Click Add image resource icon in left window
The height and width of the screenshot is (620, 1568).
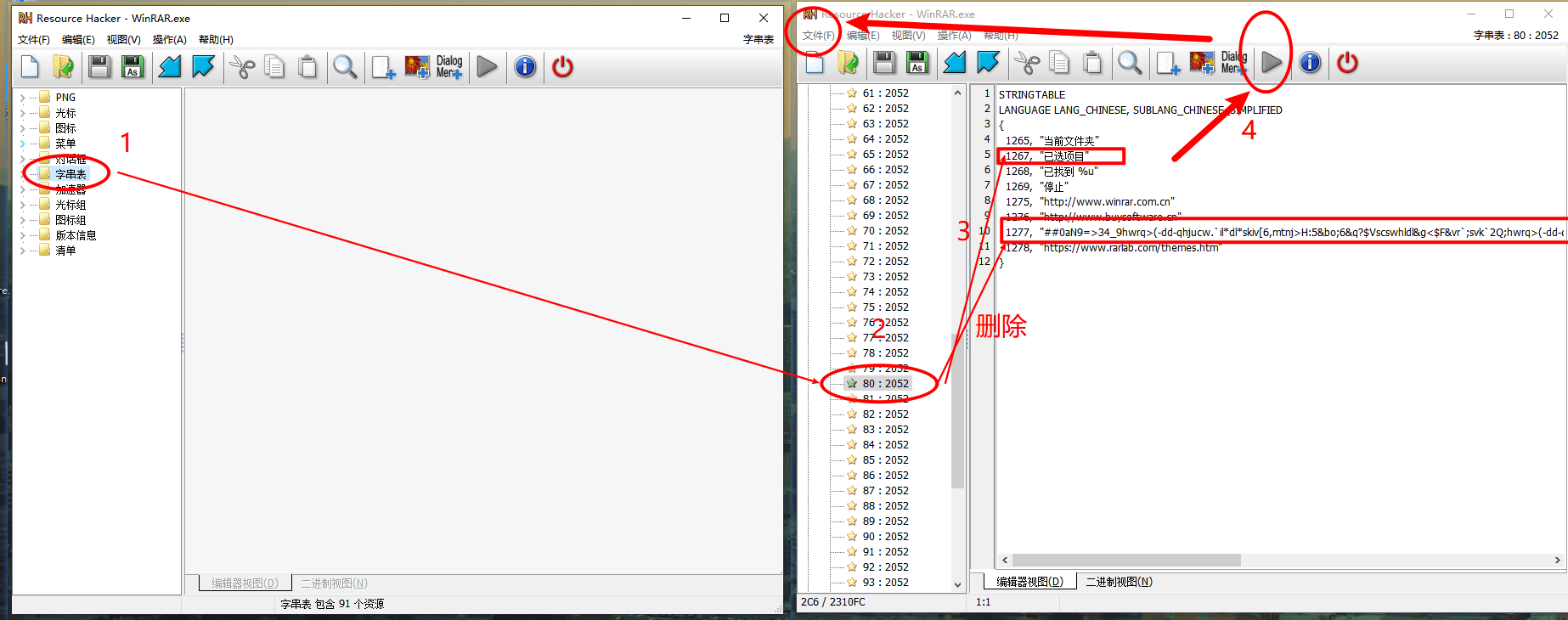[x=417, y=66]
